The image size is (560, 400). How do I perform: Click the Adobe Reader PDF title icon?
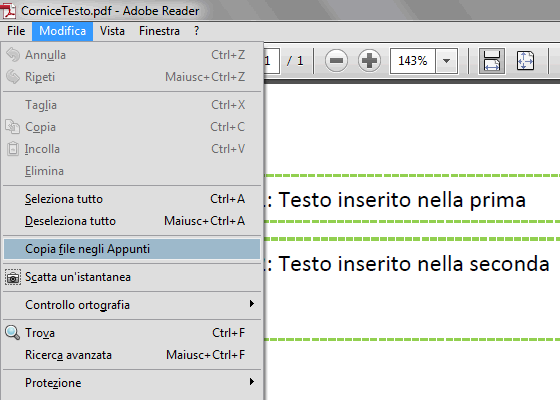[9, 10]
